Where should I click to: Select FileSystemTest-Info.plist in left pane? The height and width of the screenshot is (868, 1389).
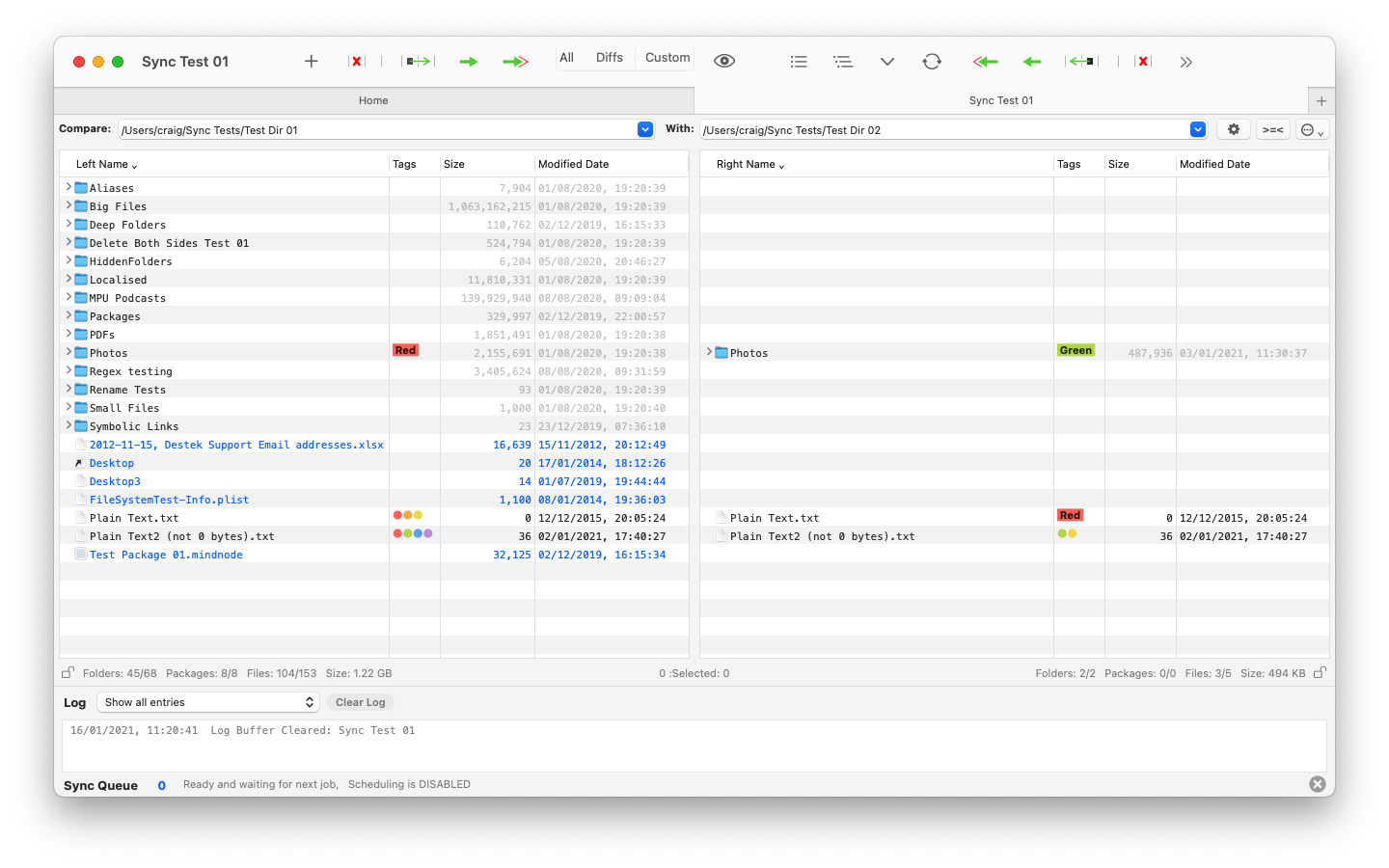[x=169, y=500]
